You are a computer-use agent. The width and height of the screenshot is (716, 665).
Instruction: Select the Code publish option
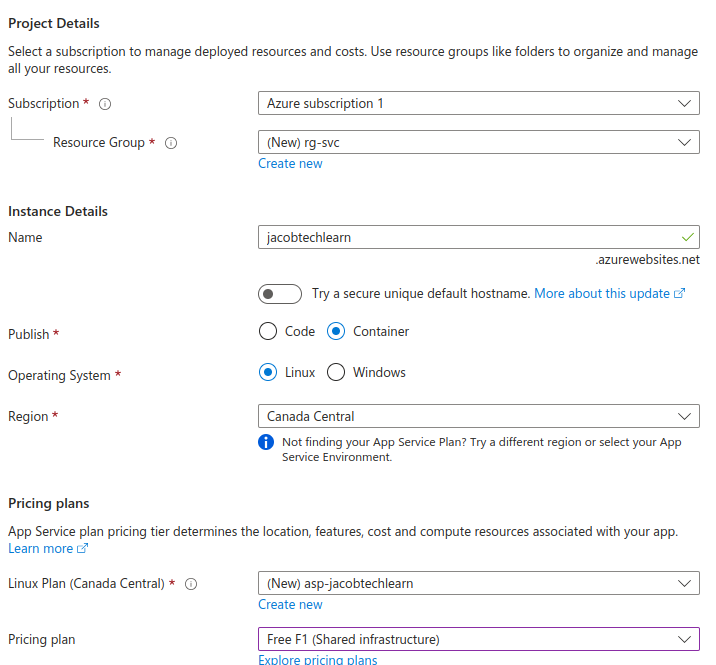coord(267,332)
